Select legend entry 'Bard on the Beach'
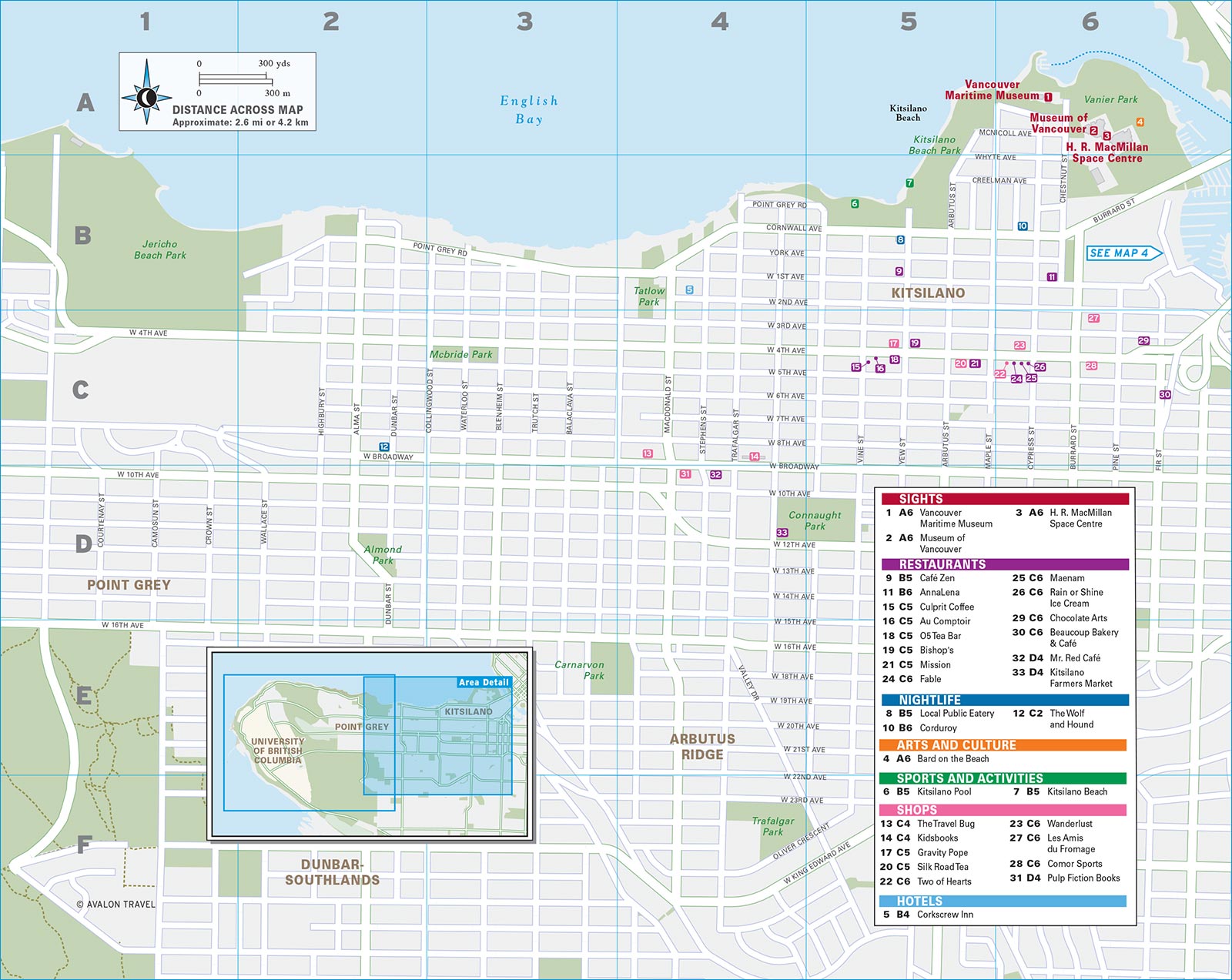 [952, 759]
